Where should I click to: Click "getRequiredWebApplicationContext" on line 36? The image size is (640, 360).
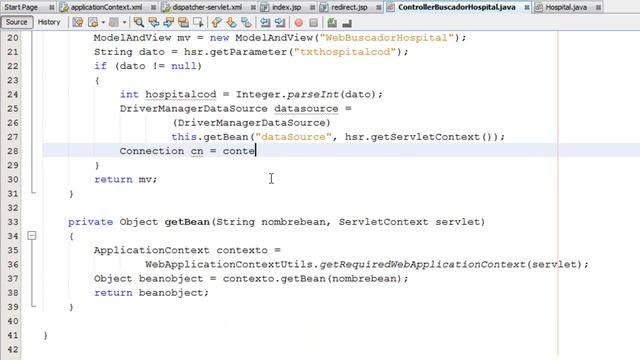click(x=422, y=264)
